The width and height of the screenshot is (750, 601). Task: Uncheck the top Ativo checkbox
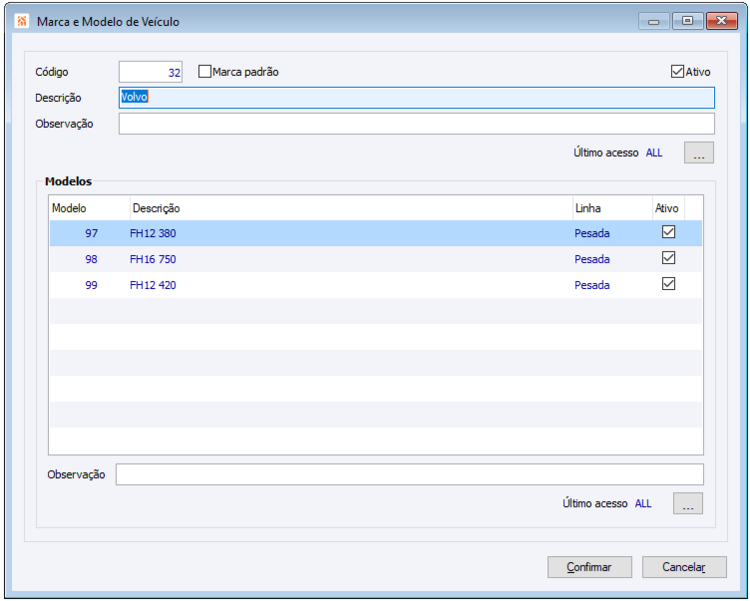[x=677, y=72]
